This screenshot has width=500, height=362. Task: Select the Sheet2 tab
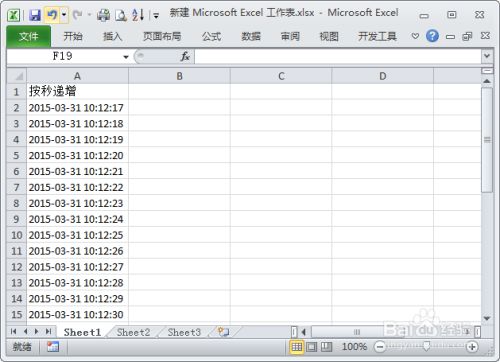[x=133, y=332]
